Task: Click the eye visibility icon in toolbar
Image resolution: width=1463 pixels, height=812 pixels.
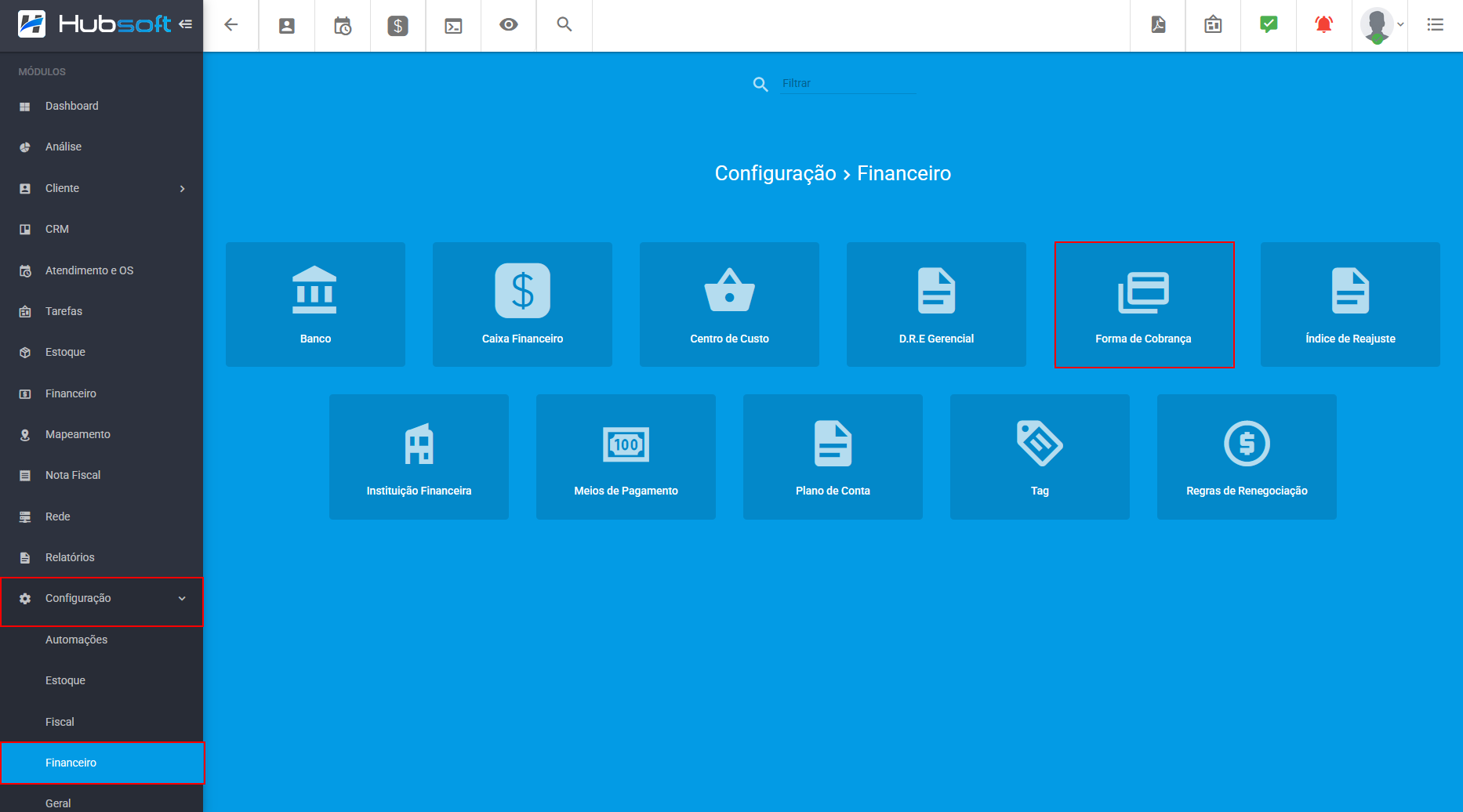Action: tap(509, 25)
